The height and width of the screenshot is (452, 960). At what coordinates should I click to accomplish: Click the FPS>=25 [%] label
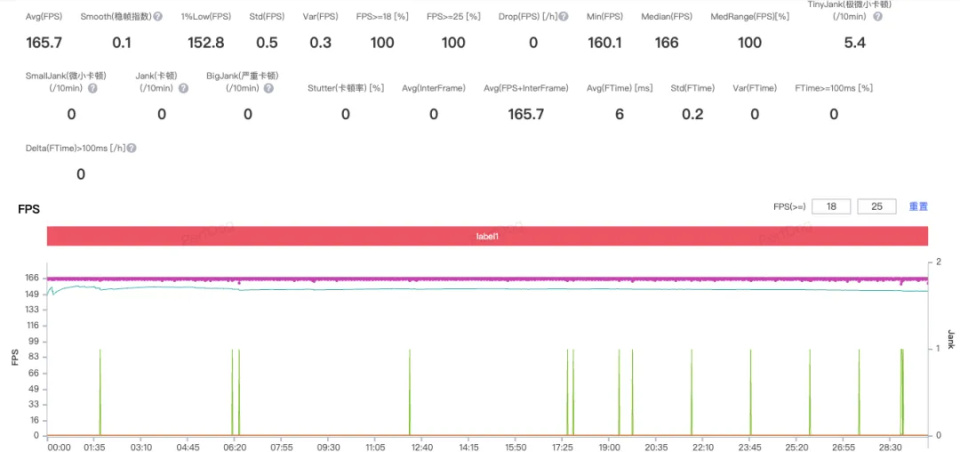pyautogui.click(x=454, y=17)
